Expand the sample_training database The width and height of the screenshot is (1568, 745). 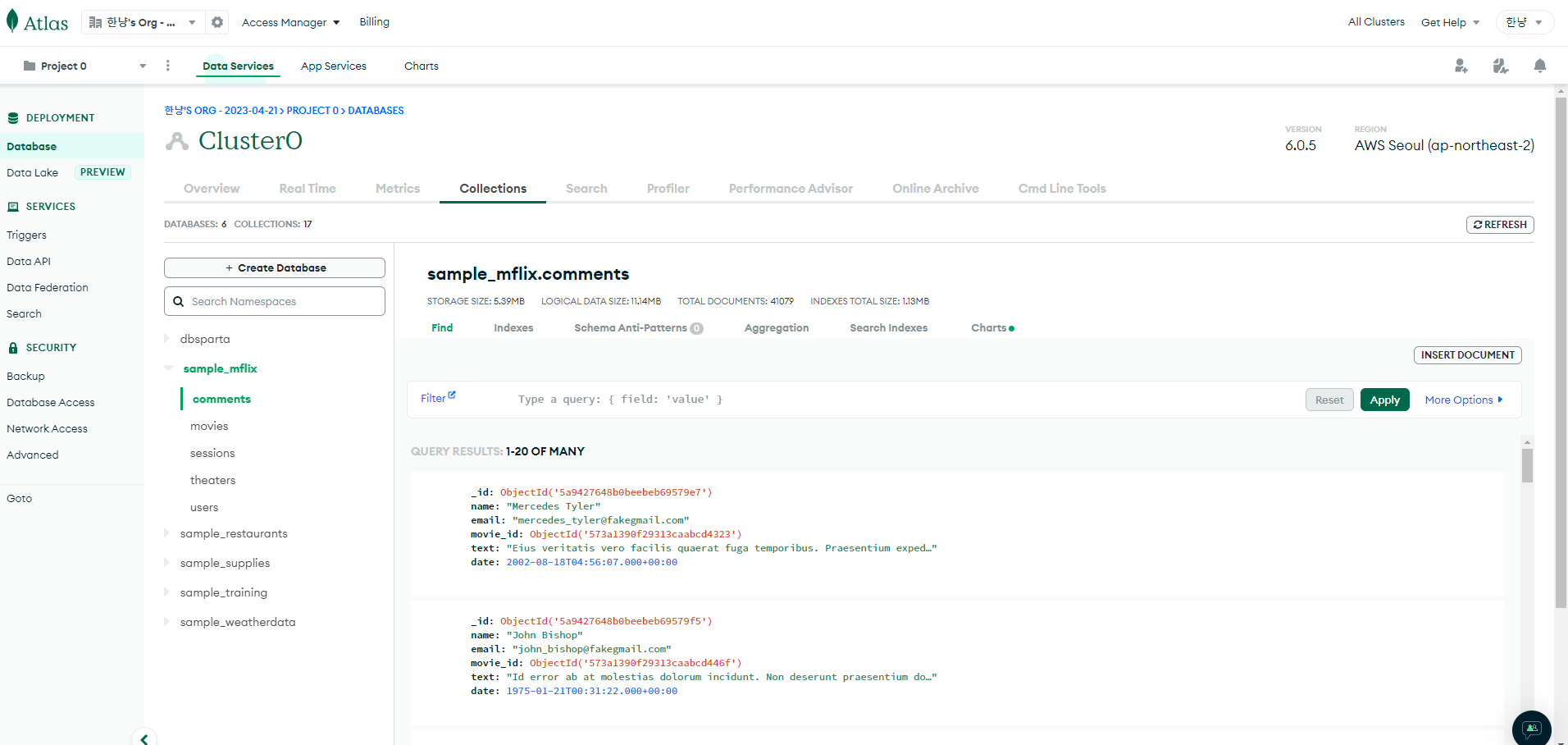click(x=166, y=592)
